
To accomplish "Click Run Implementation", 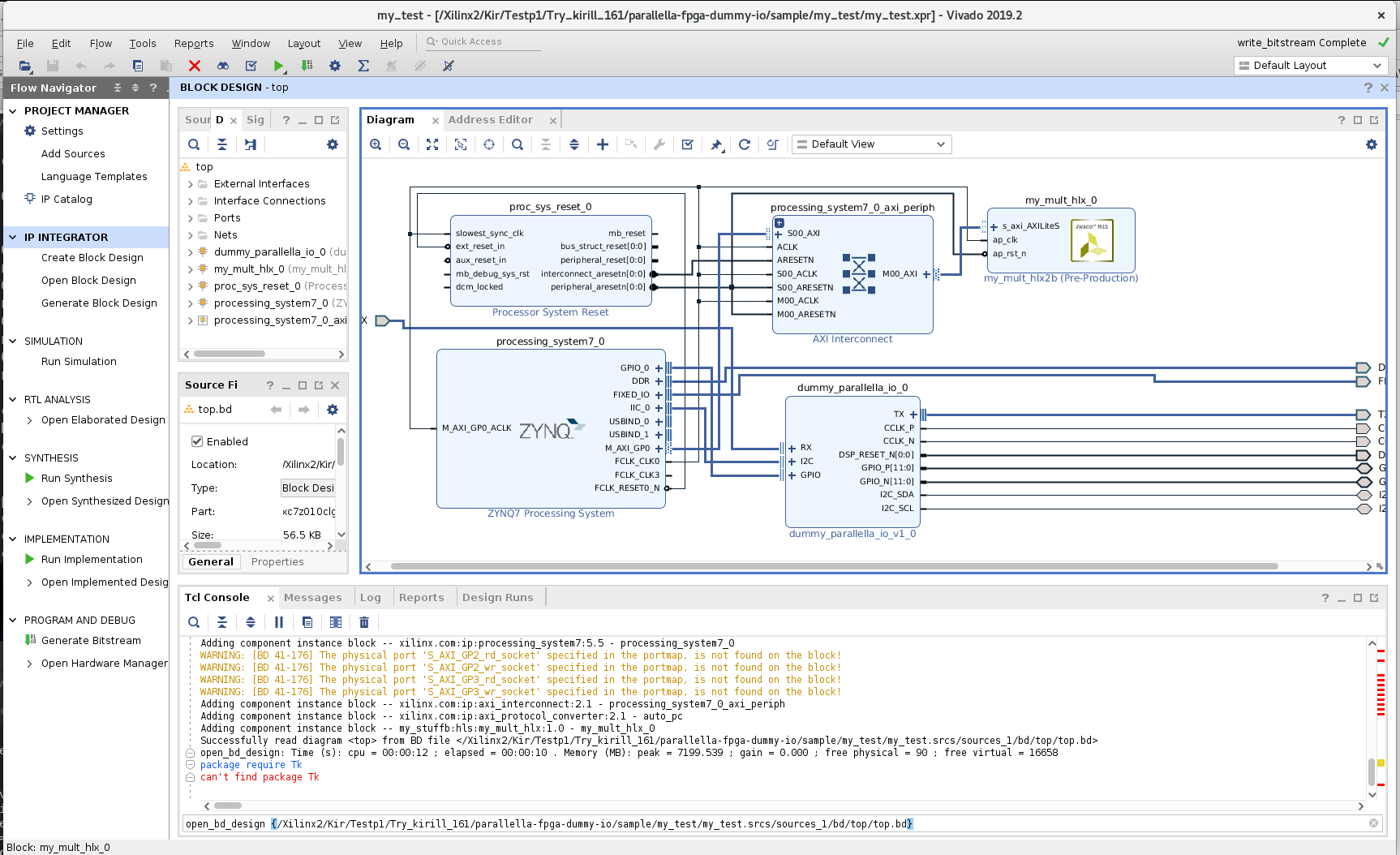I will point(92,560).
